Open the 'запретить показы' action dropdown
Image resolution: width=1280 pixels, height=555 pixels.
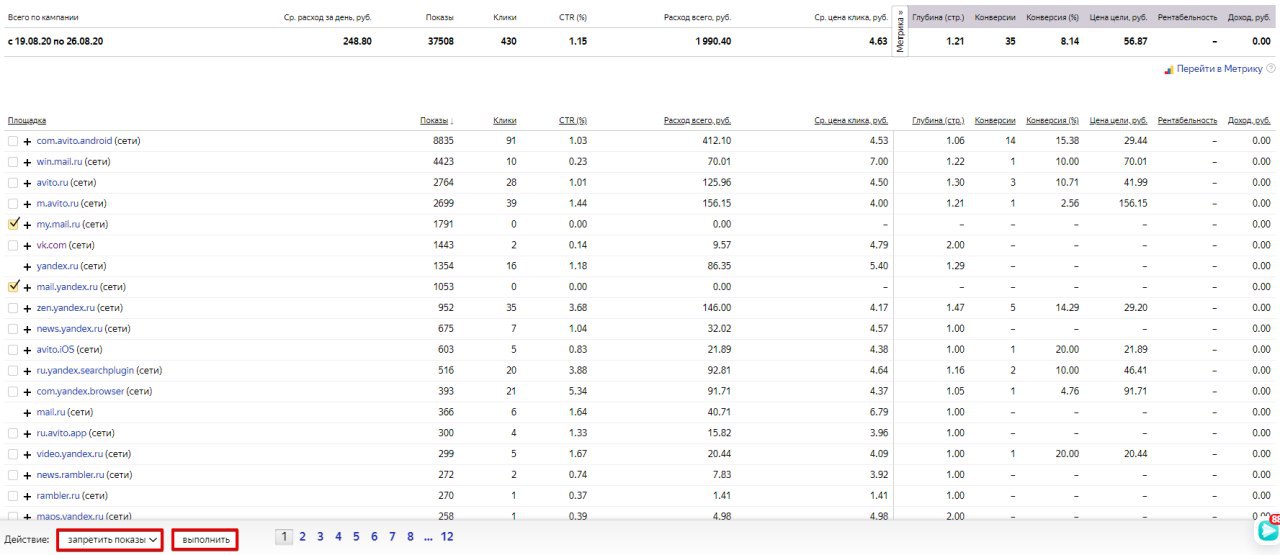[x=110, y=540]
